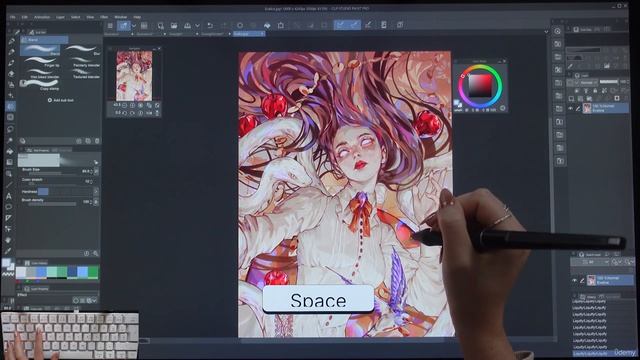The image size is (640, 360).
Task: Select the Text tool (A icon)
Action: [9, 196]
